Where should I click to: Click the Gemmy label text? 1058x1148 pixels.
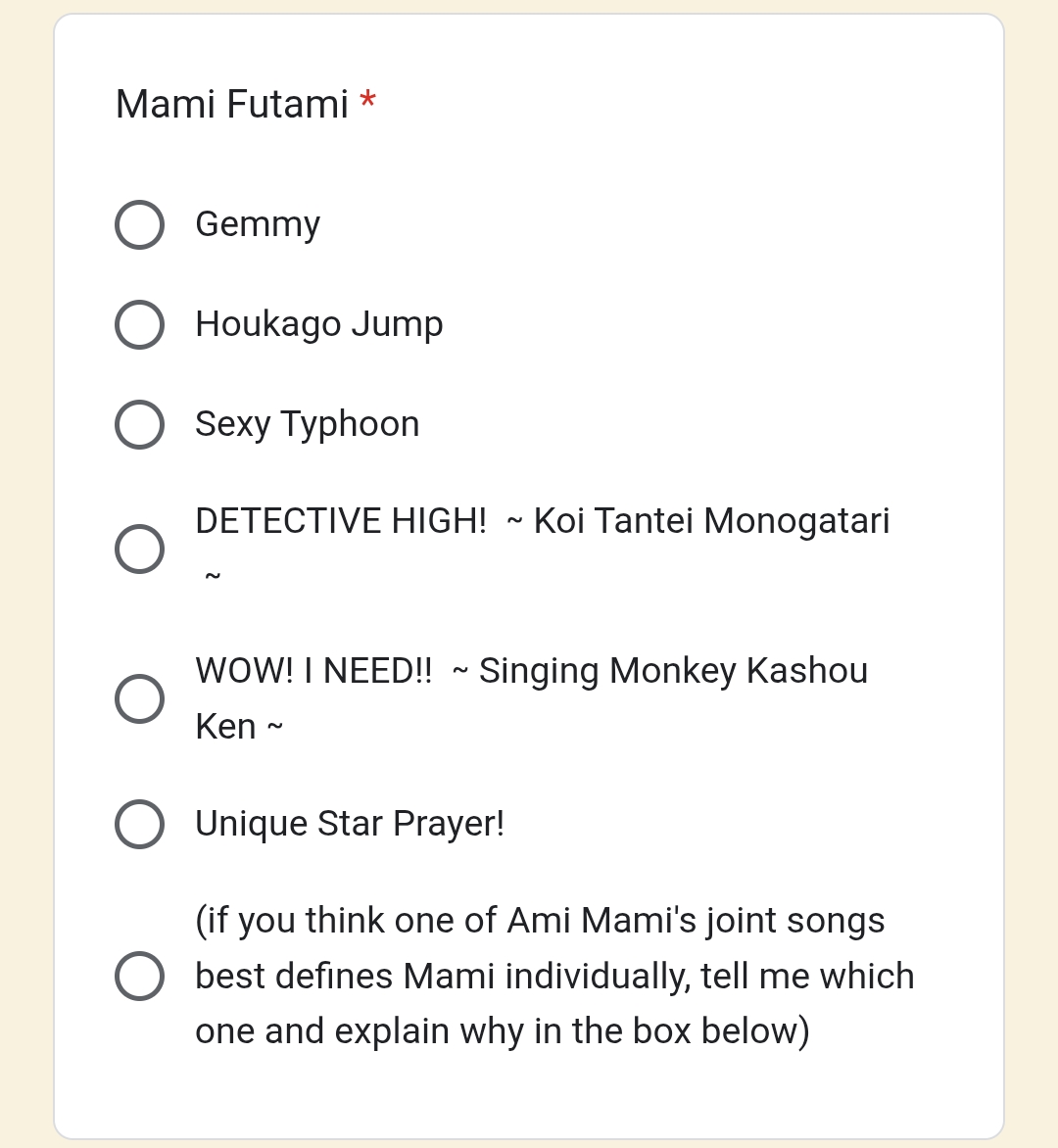click(258, 224)
